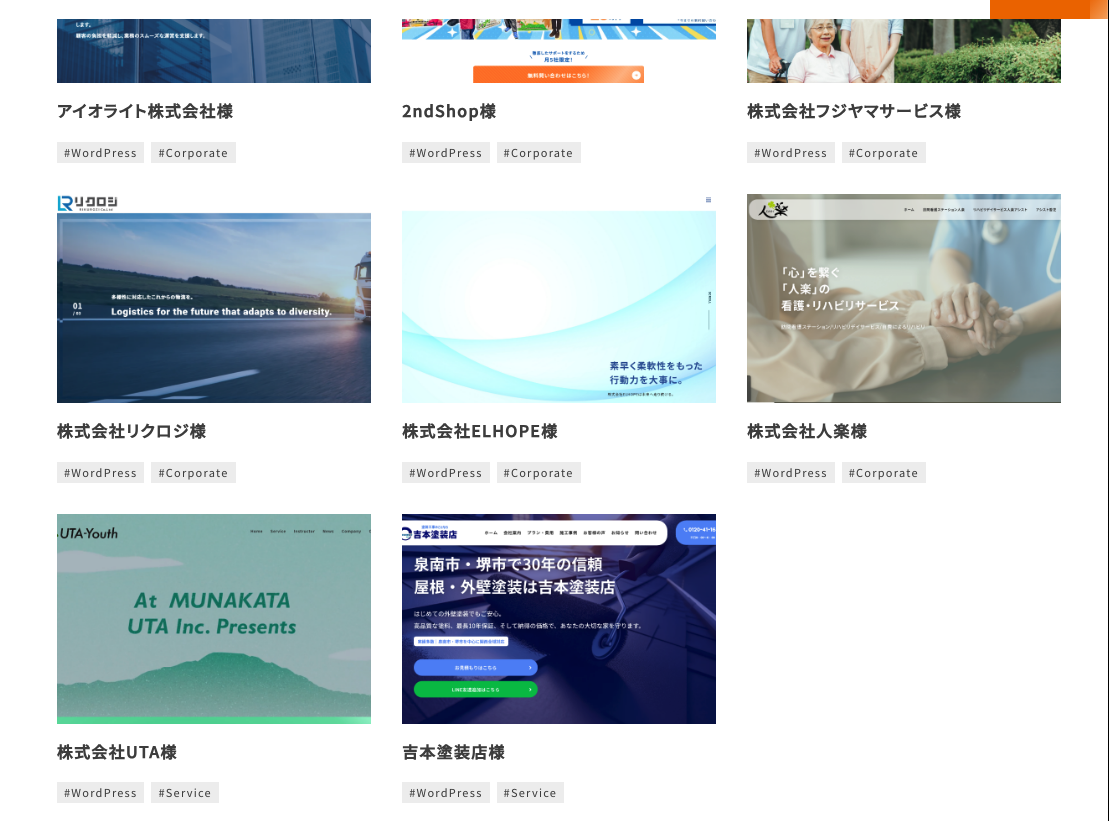Screen dimensions: 1109x821
Task: Click ホーム in the 人楽 thumbnail navigation
Action: click(x=909, y=210)
